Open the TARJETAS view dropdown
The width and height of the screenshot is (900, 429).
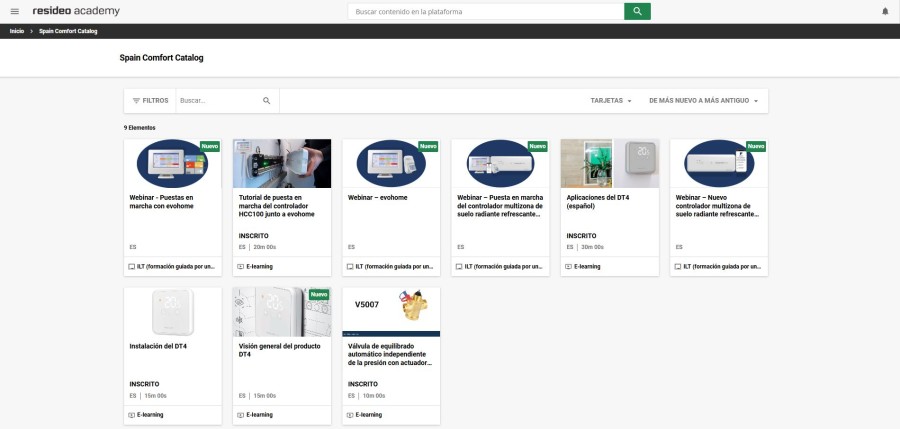pyautogui.click(x=611, y=101)
